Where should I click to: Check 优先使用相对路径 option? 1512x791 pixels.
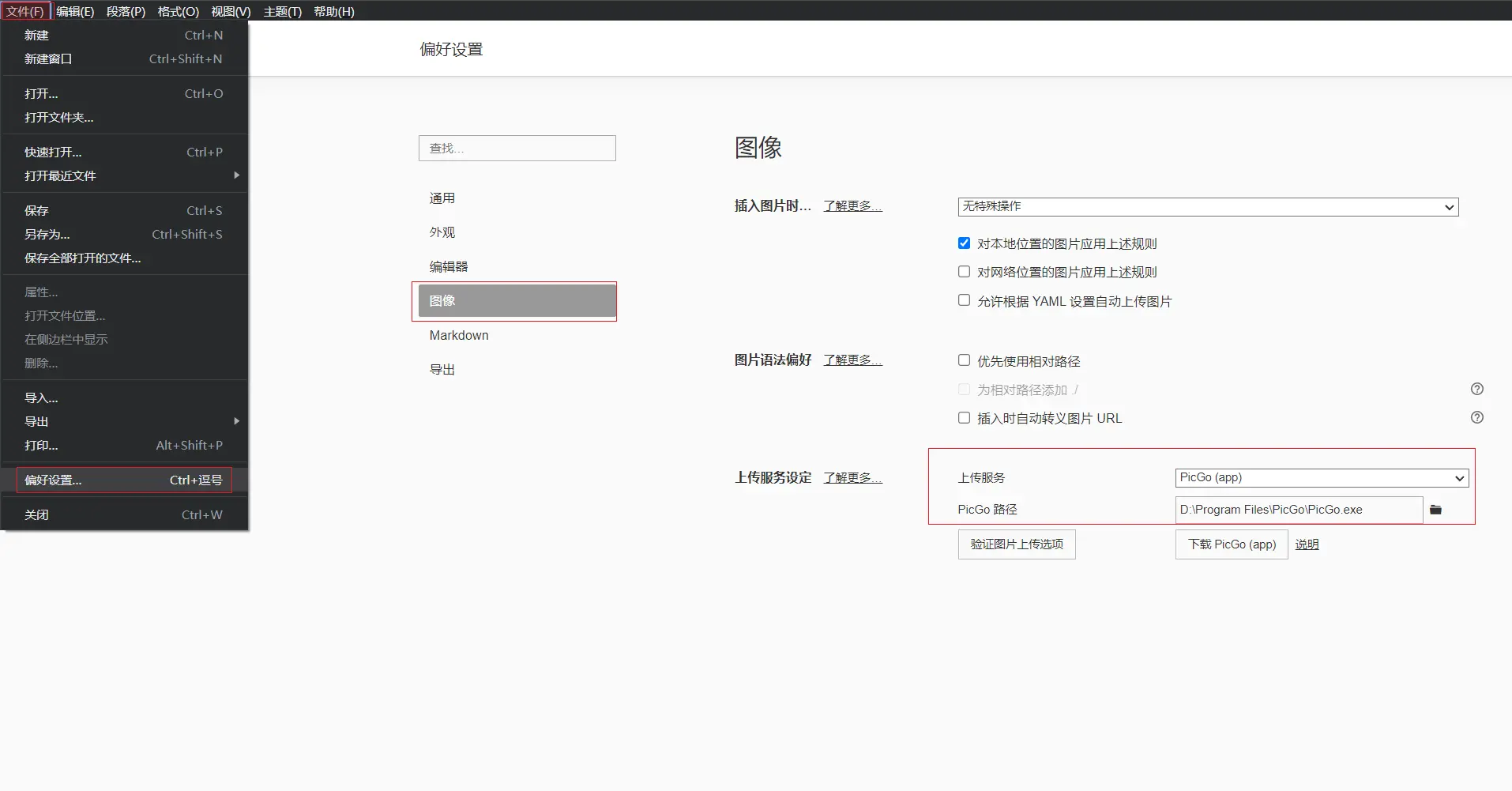point(964,360)
